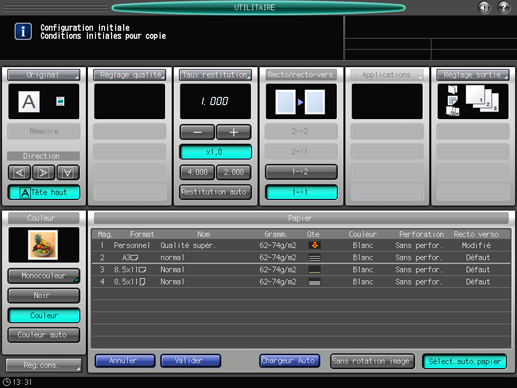Decrease the zoom ratio with minus button
The image size is (517, 388).
pos(197,132)
